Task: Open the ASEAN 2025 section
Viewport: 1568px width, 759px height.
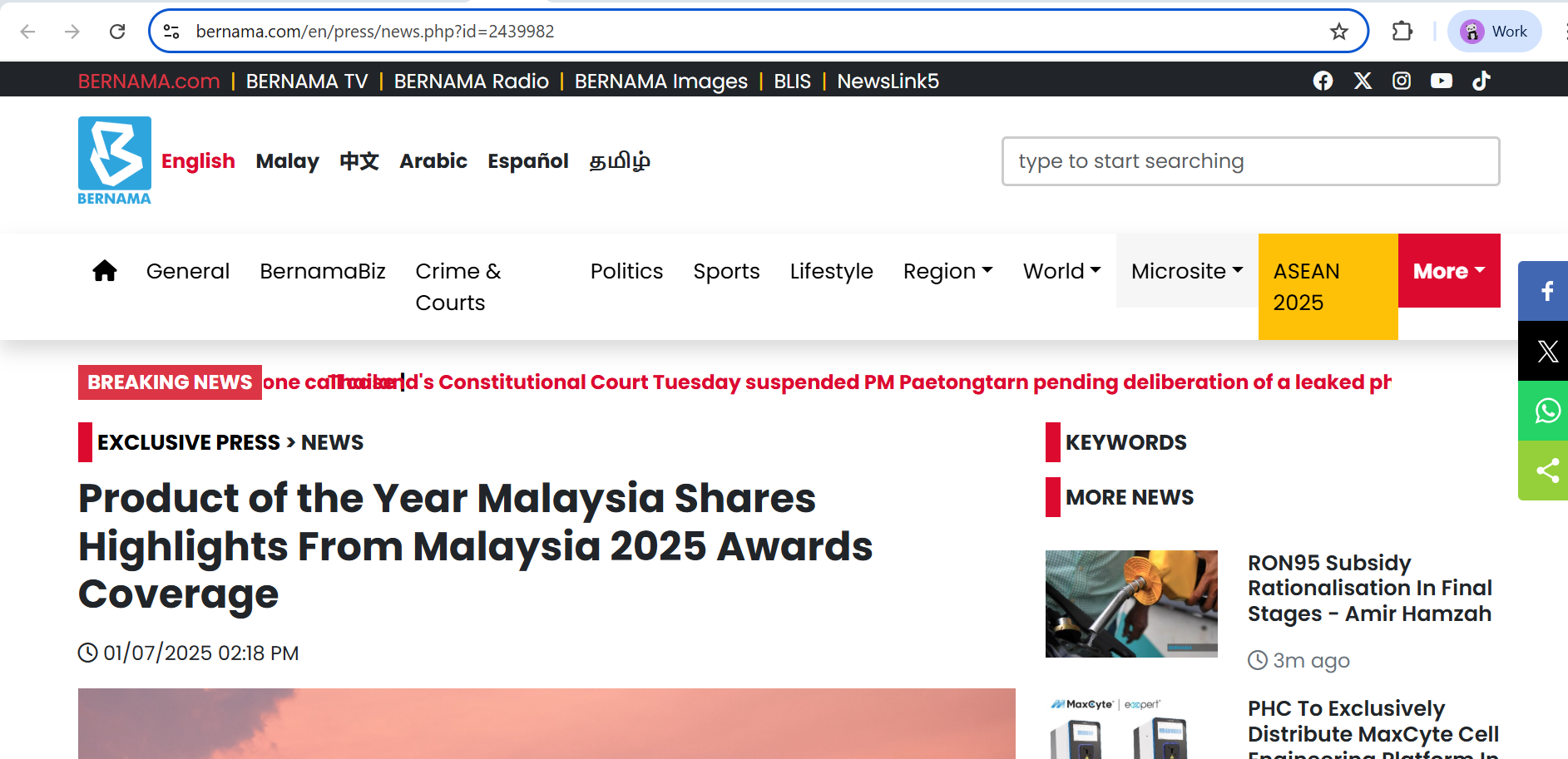Action: (x=1328, y=287)
